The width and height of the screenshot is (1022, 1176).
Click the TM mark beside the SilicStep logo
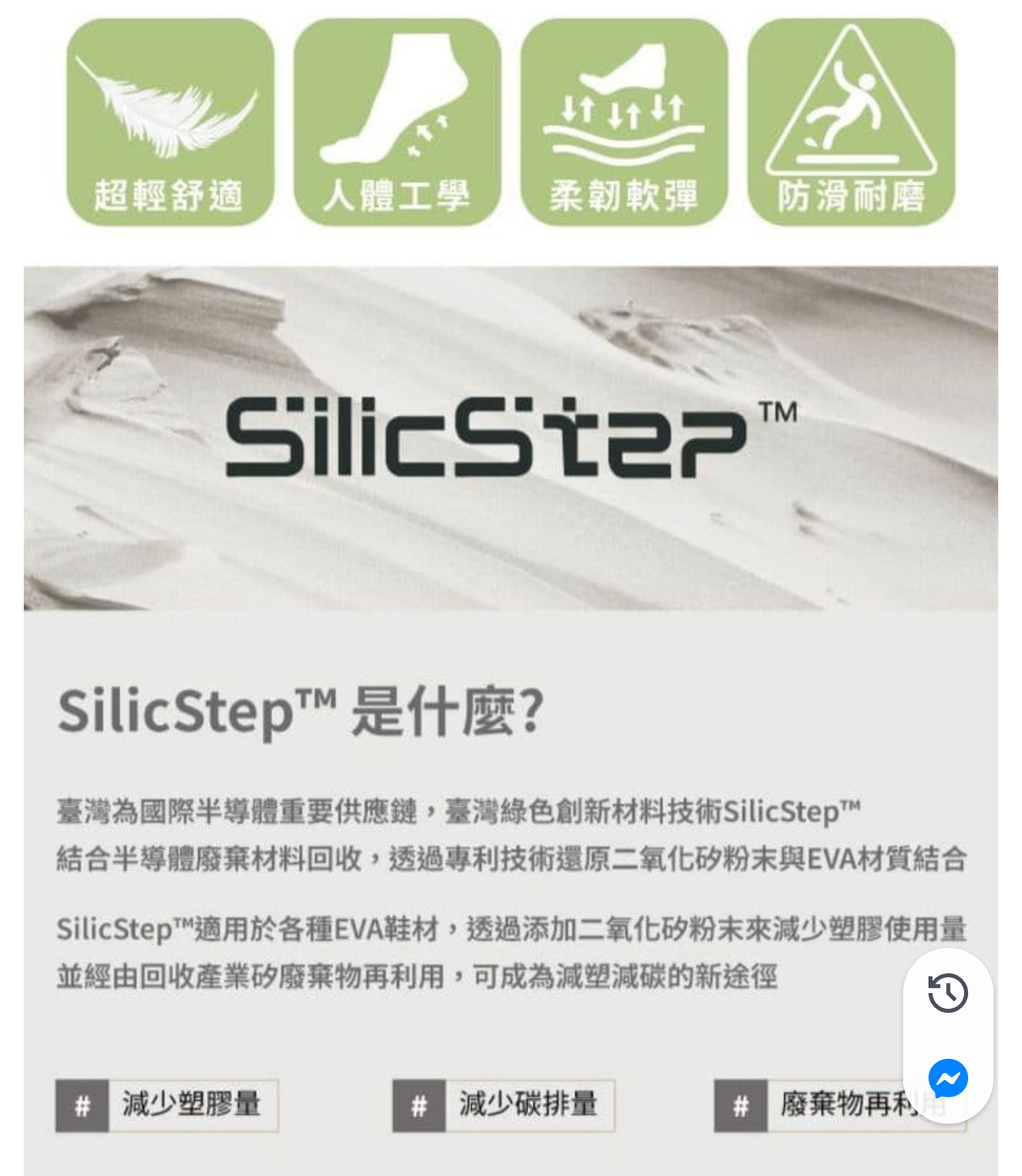tap(777, 413)
